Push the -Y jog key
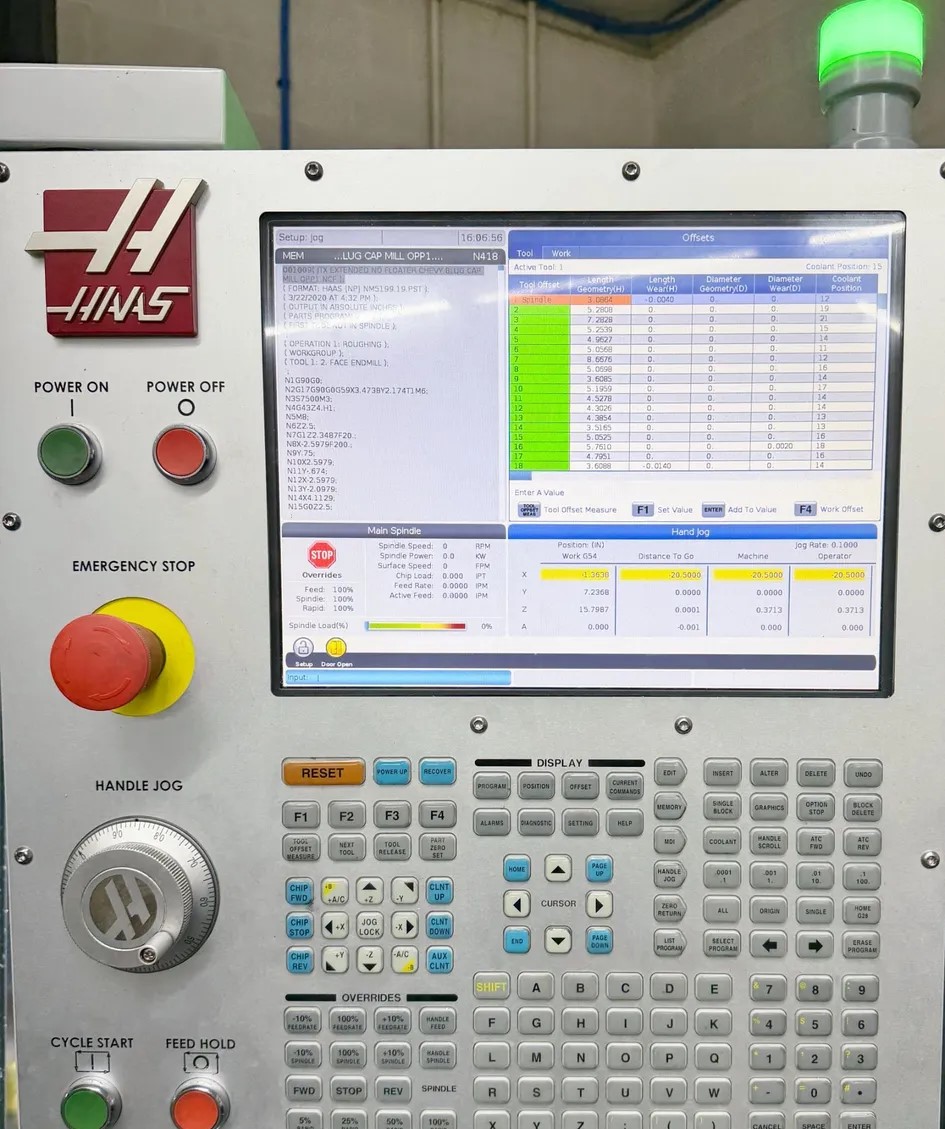Viewport: 945px width, 1129px height. [404, 891]
